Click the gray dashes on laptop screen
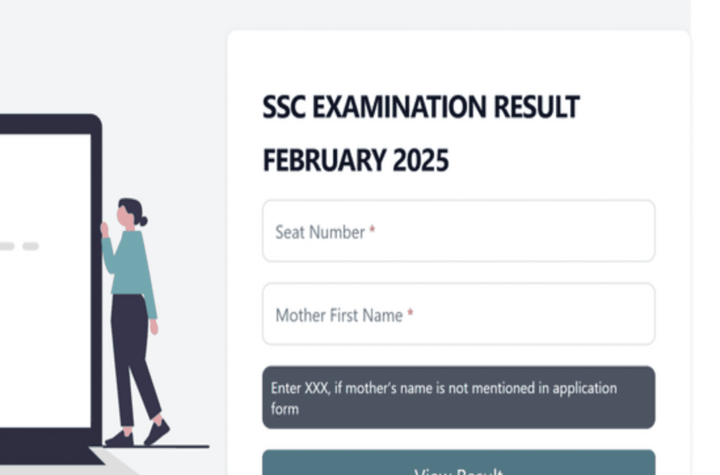720x475 pixels. (19, 247)
